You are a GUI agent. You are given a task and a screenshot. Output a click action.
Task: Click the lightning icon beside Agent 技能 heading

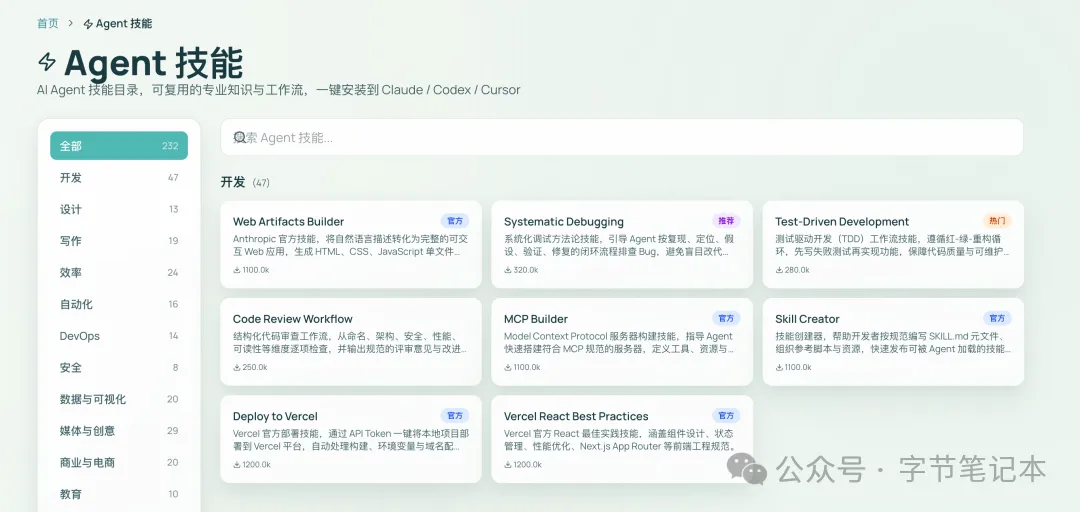coord(47,62)
